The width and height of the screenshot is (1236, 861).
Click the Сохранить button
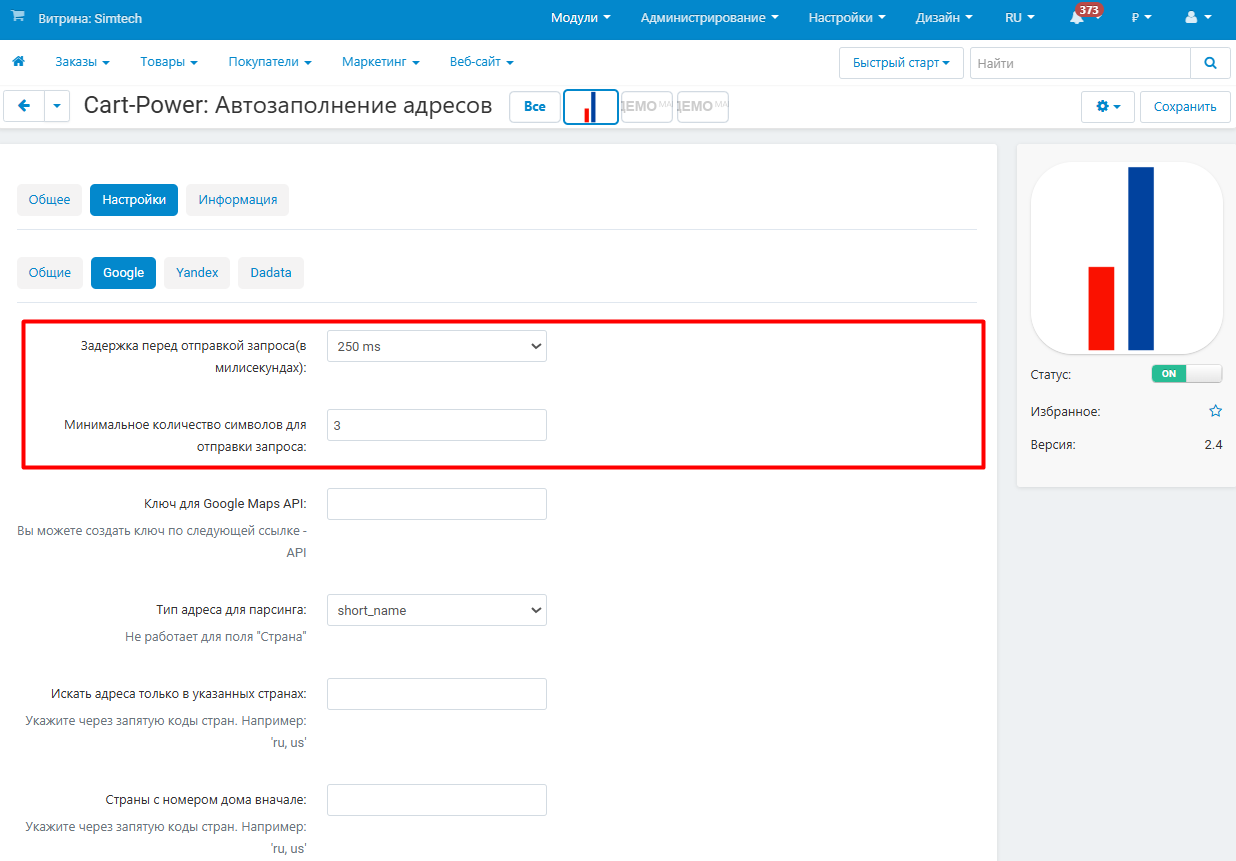click(x=1185, y=107)
